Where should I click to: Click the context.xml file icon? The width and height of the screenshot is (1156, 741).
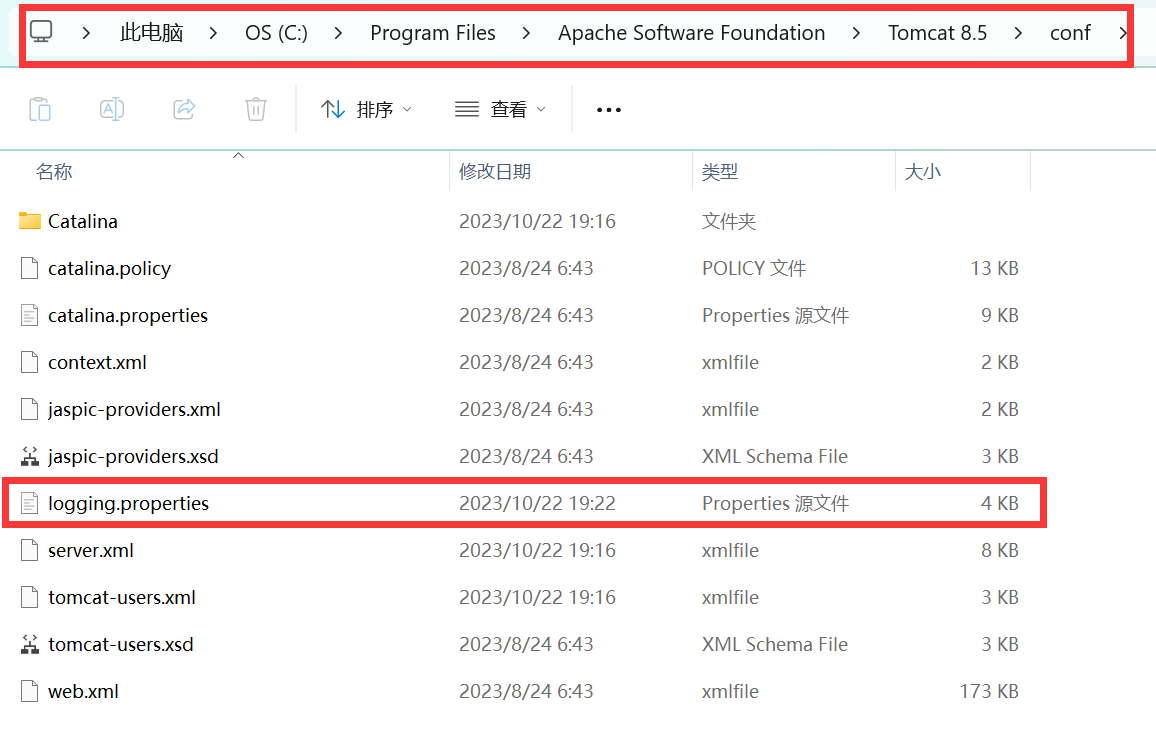coord(29,362)
